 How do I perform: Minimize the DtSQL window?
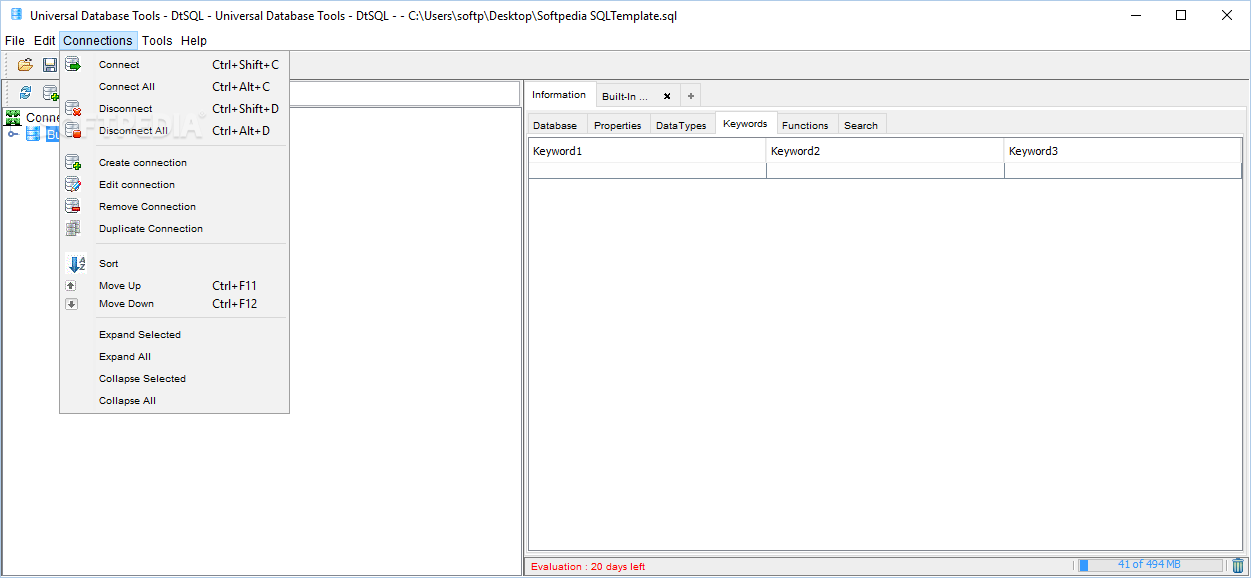pos(1136,15)
